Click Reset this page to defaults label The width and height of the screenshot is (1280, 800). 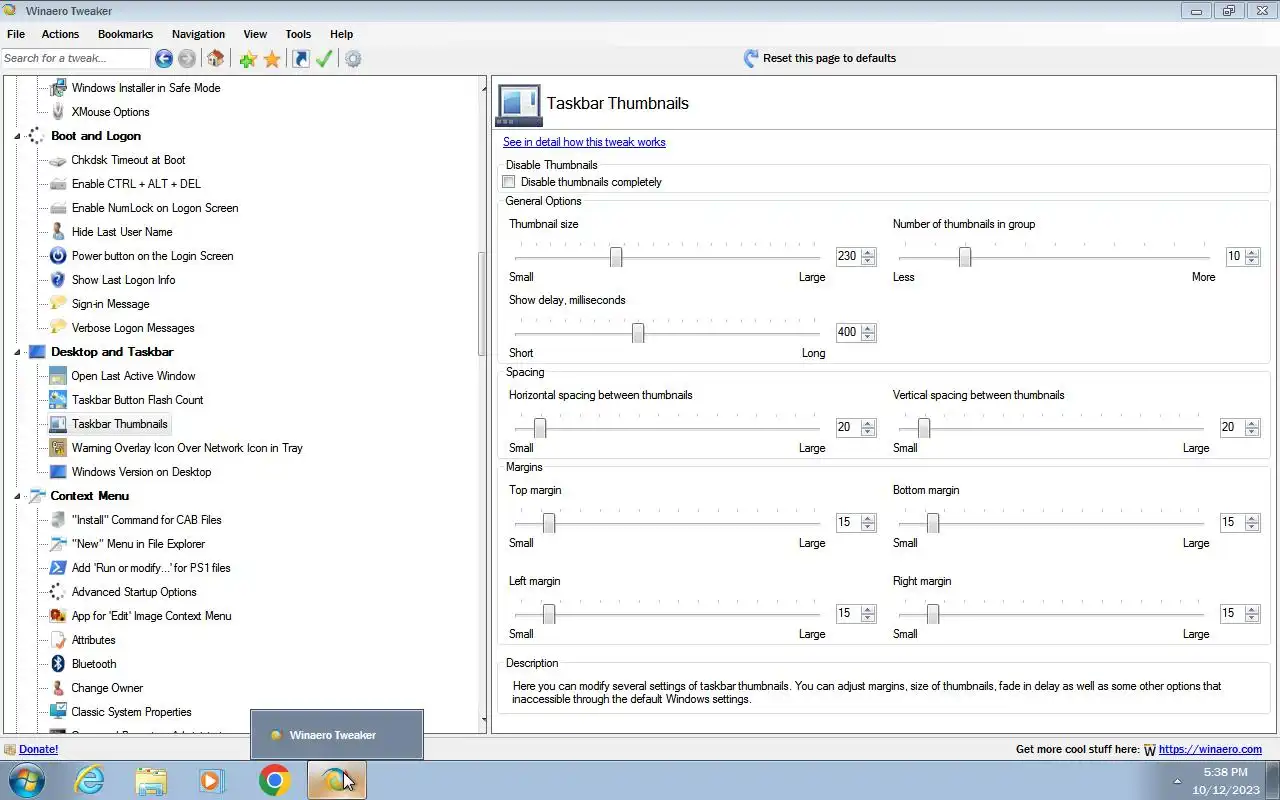[x=829, y=58]
